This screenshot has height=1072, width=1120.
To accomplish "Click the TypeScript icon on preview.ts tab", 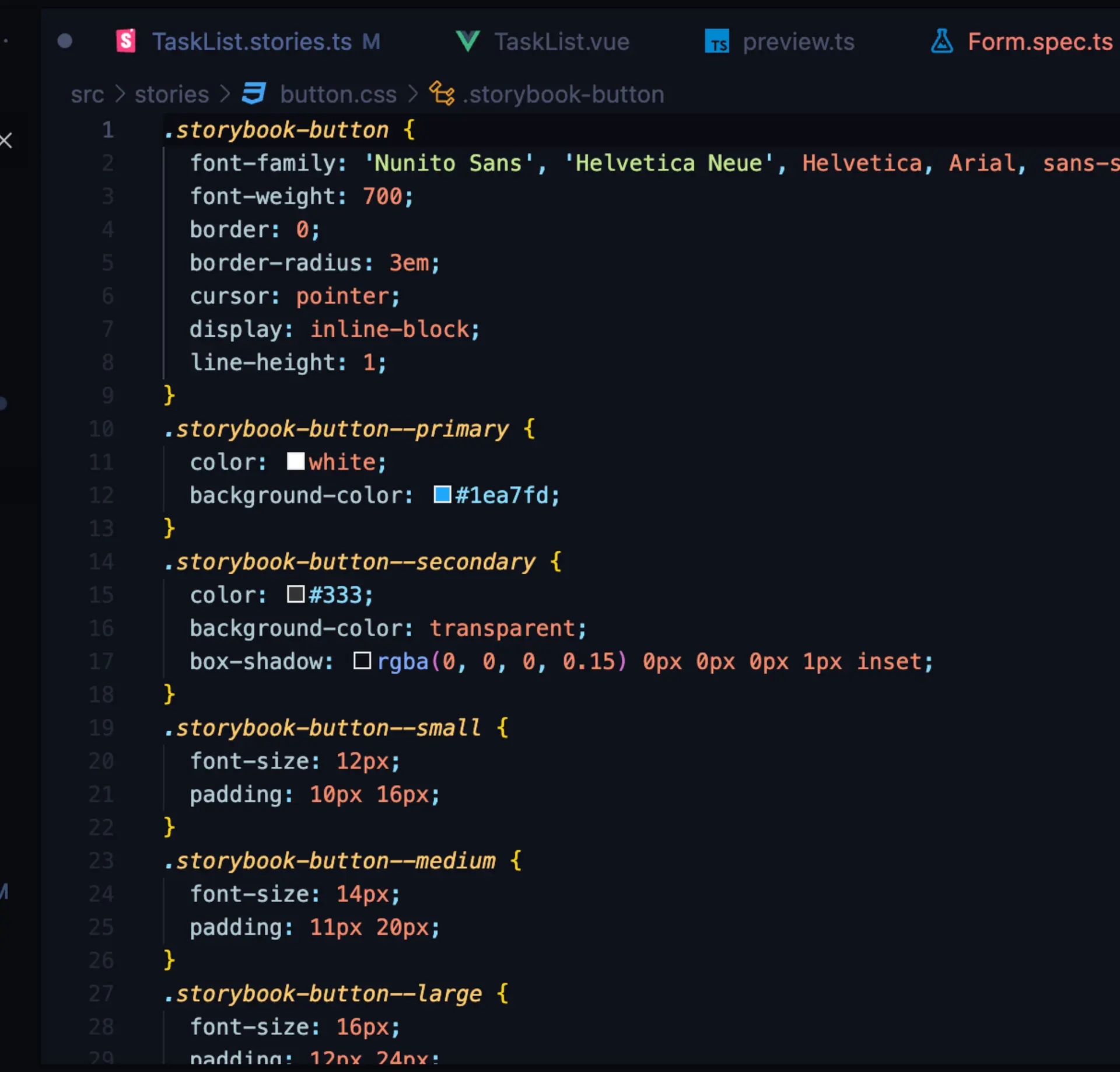I will 717,41.
